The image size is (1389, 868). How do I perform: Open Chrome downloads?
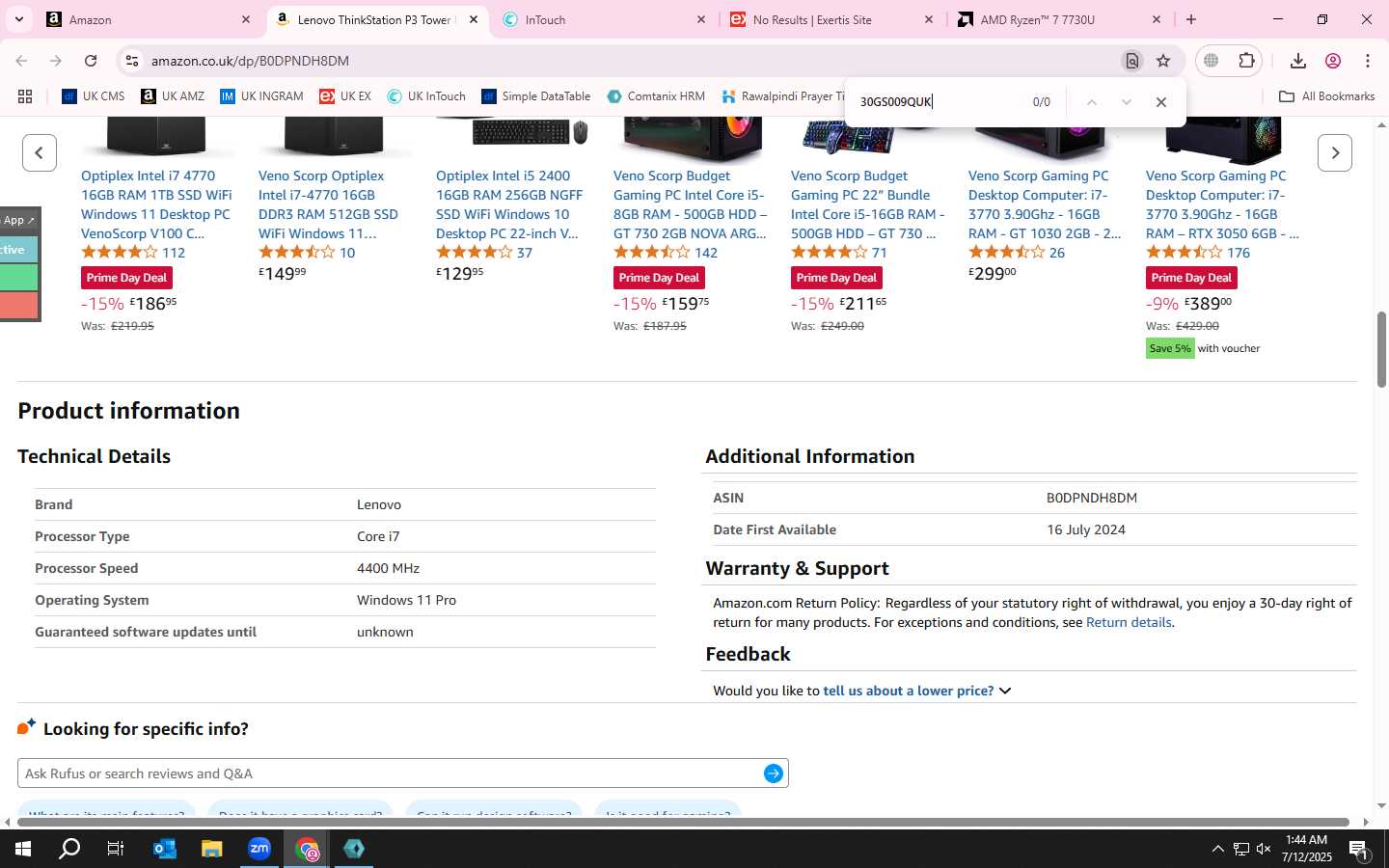tap(1298, 61)
